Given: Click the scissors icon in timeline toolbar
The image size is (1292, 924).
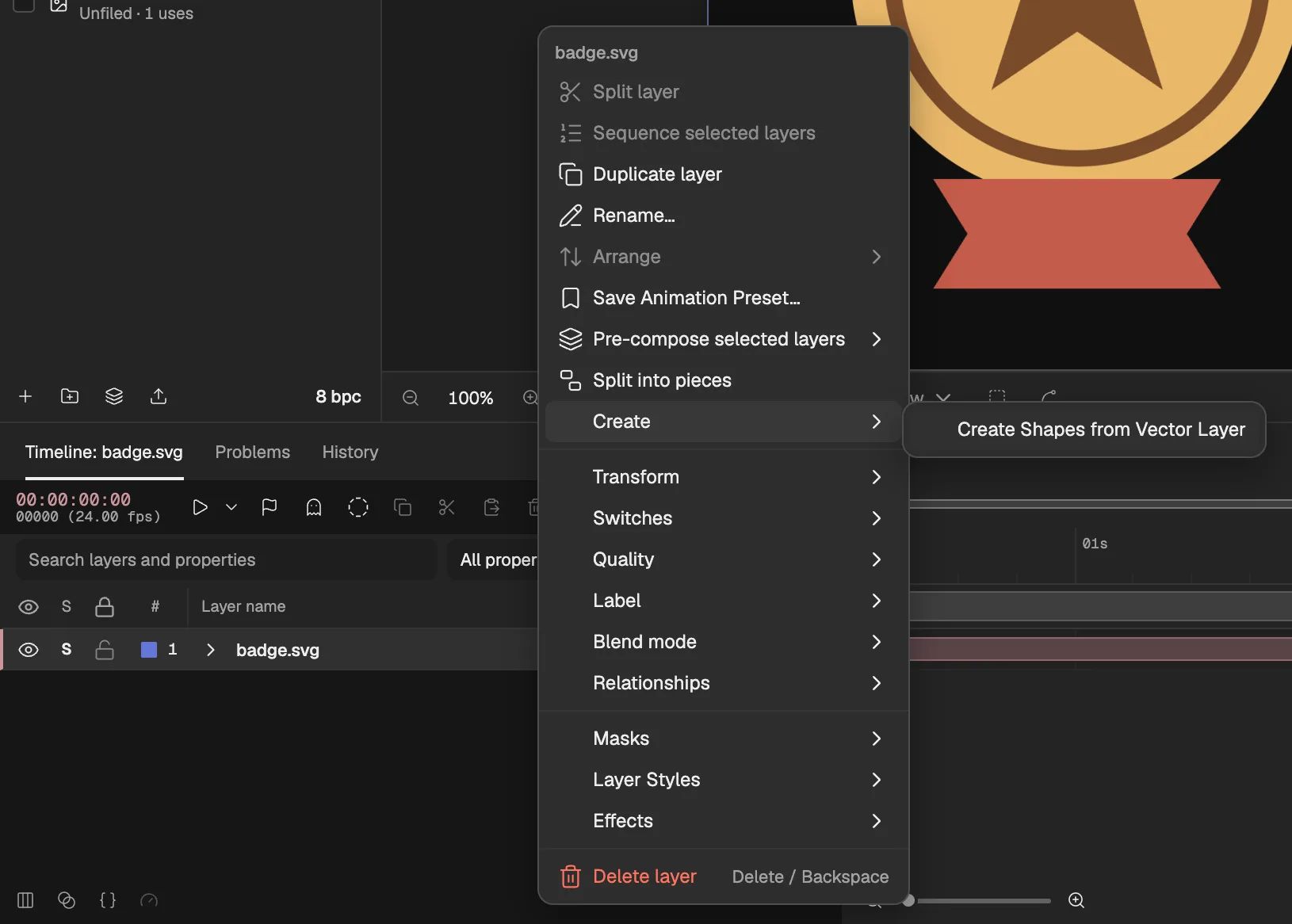Looking at the screenshot, I should pyautogui.click(x=447, y=507).
